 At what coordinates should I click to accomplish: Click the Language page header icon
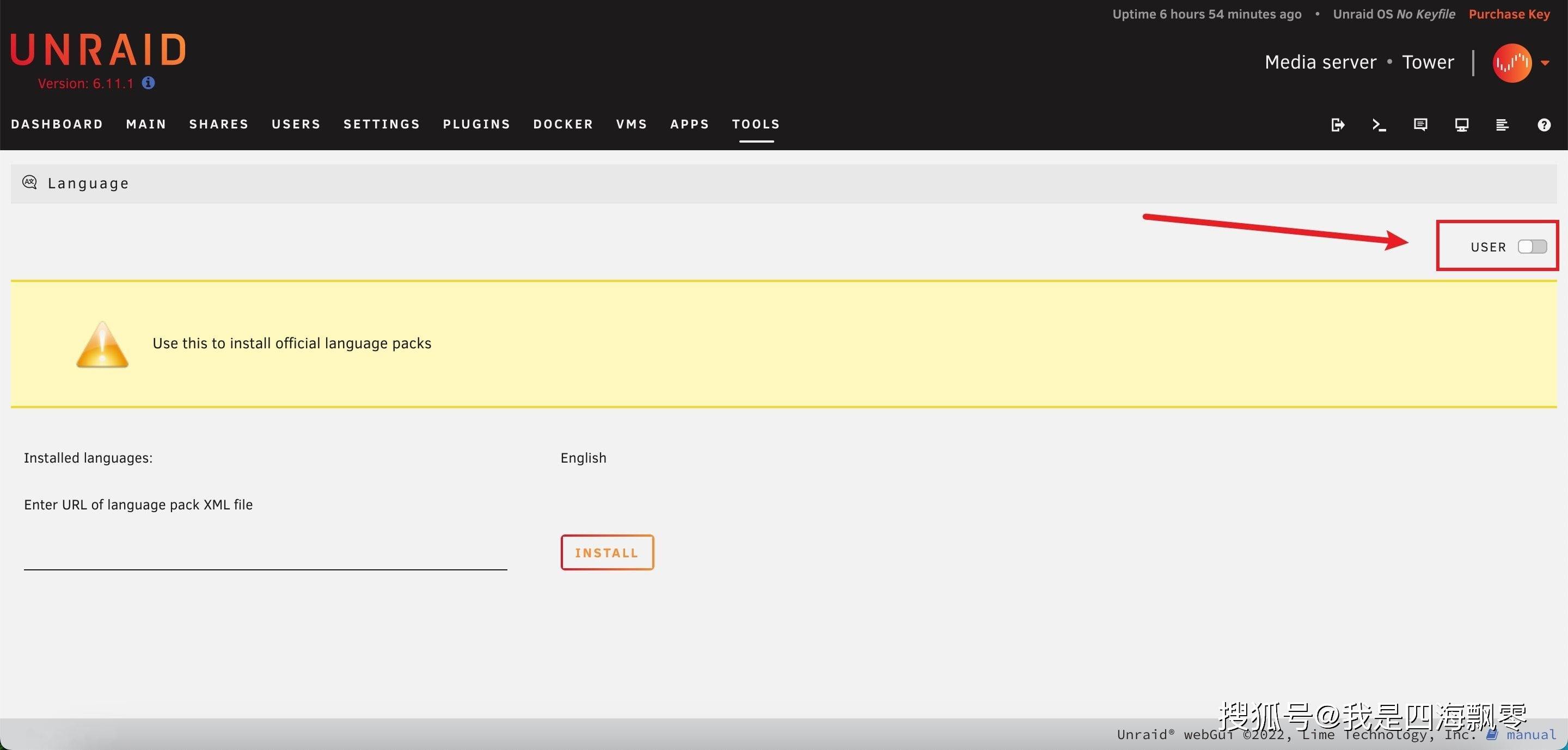[x=29, y=182]
